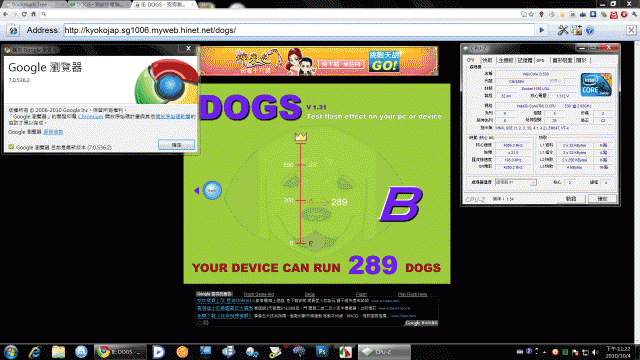Open the Chrome wrench settings icon

tap(635, 14)
